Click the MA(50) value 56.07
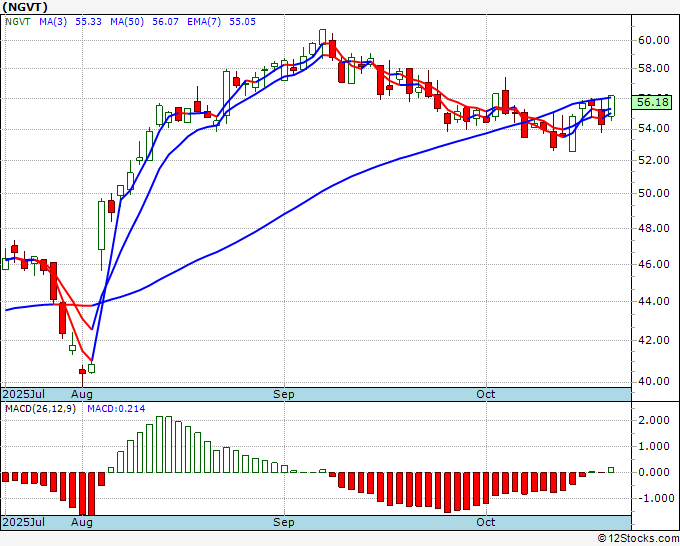Viewport: 680px width, 546px height. (x=165, y=22)
